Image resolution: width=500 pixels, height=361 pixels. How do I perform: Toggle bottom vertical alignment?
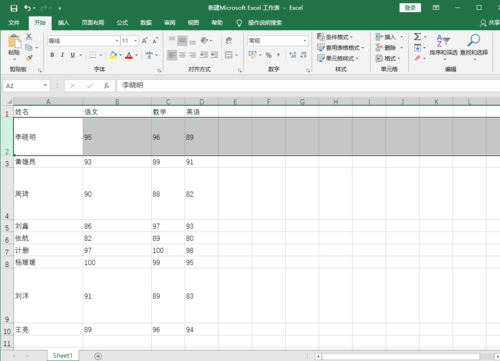pyautogui.click(x=192, y=41)
